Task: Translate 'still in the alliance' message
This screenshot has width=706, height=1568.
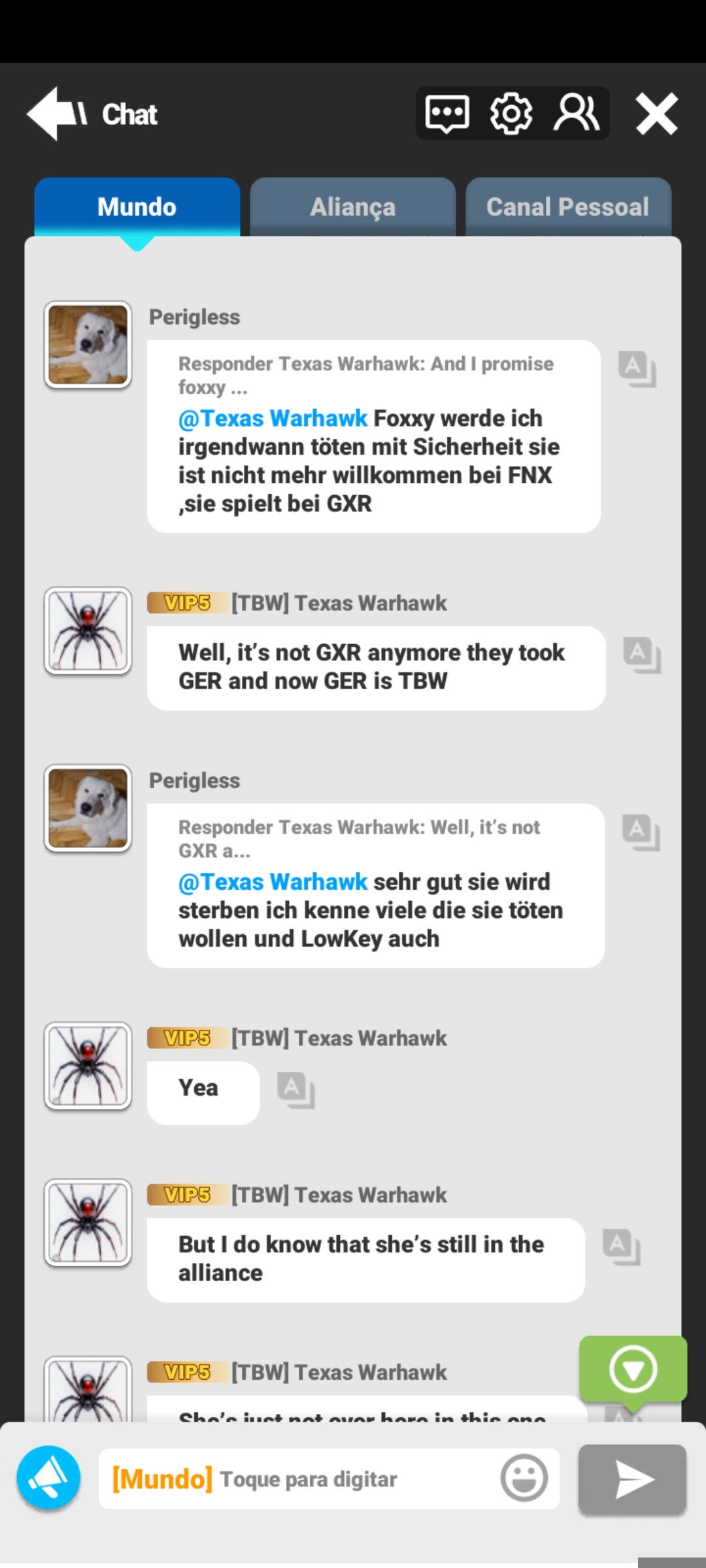Action: [622, 1247]
